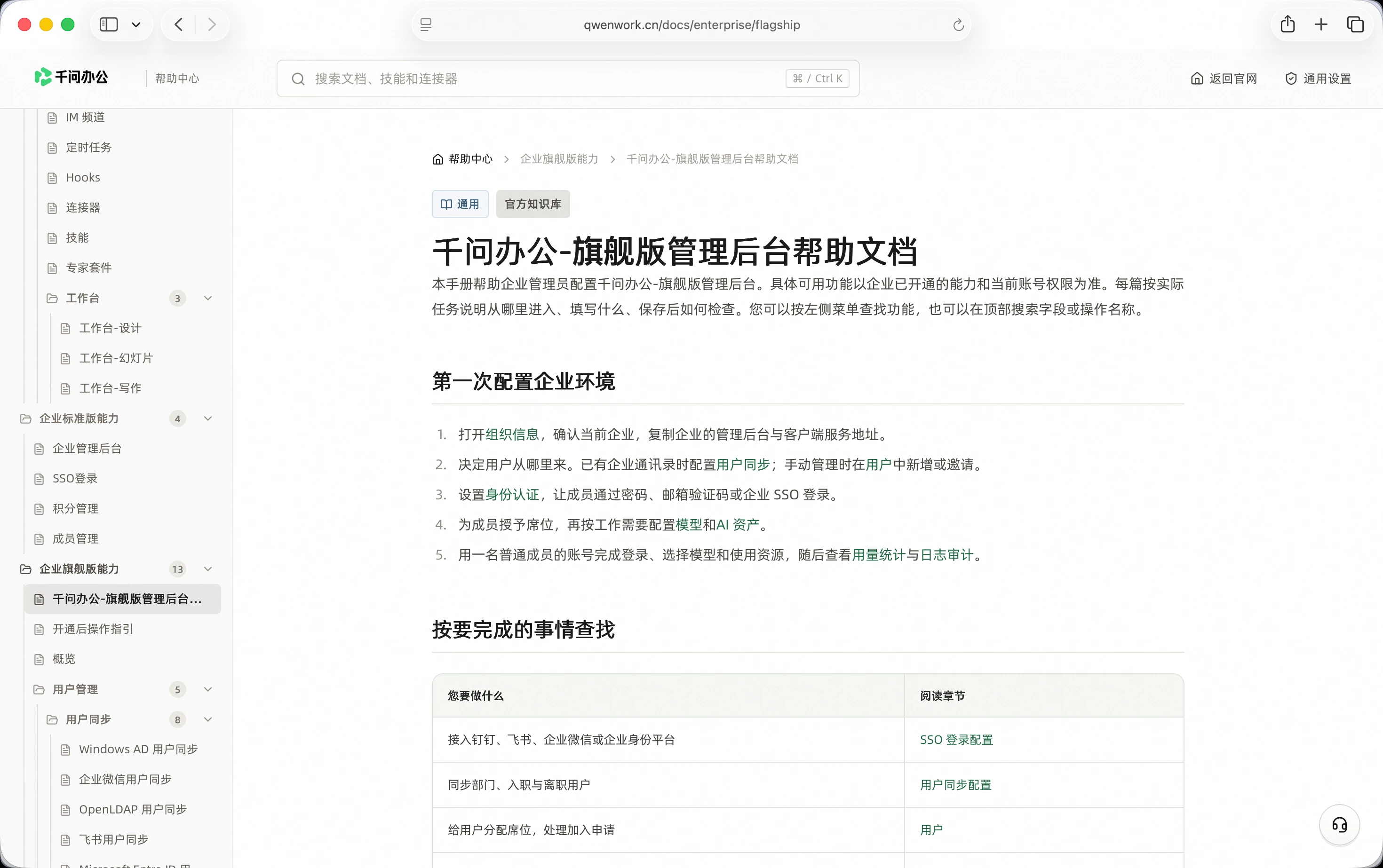The height and width of the screenshot is (868, 1383).
Task: Open 连接器 in the sidebar
Action: pos(83,208)
